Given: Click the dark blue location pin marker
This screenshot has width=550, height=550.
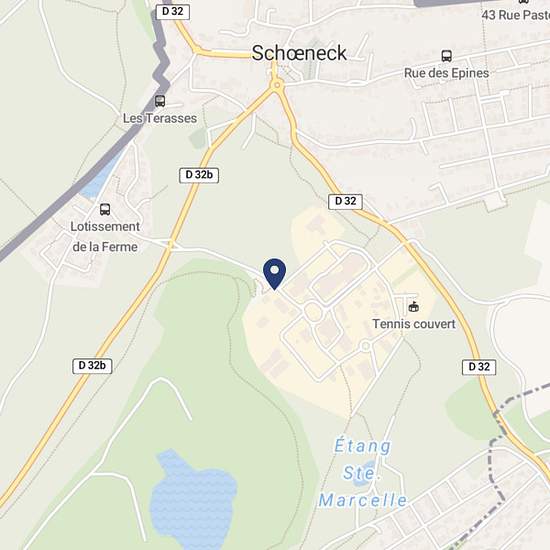Looking at the screenshot, I should click(x=275, y=274).
